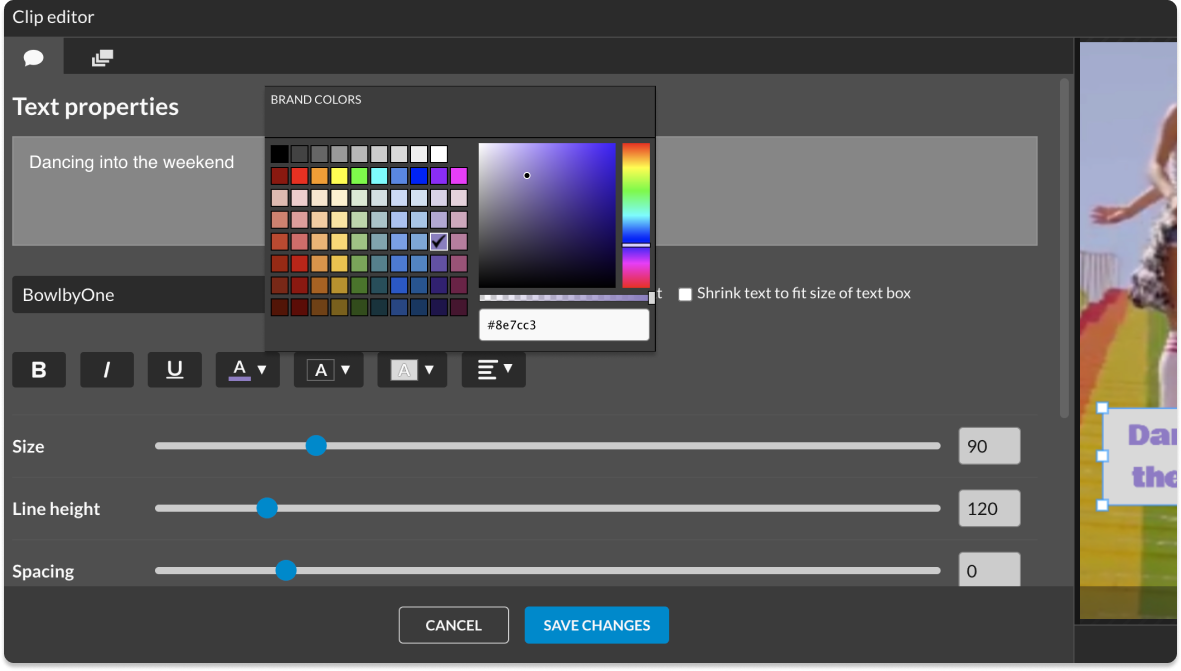This screenshot has width=1181, height=671.
Task: Toggle Italic text formatting
Action: point(107,370)
